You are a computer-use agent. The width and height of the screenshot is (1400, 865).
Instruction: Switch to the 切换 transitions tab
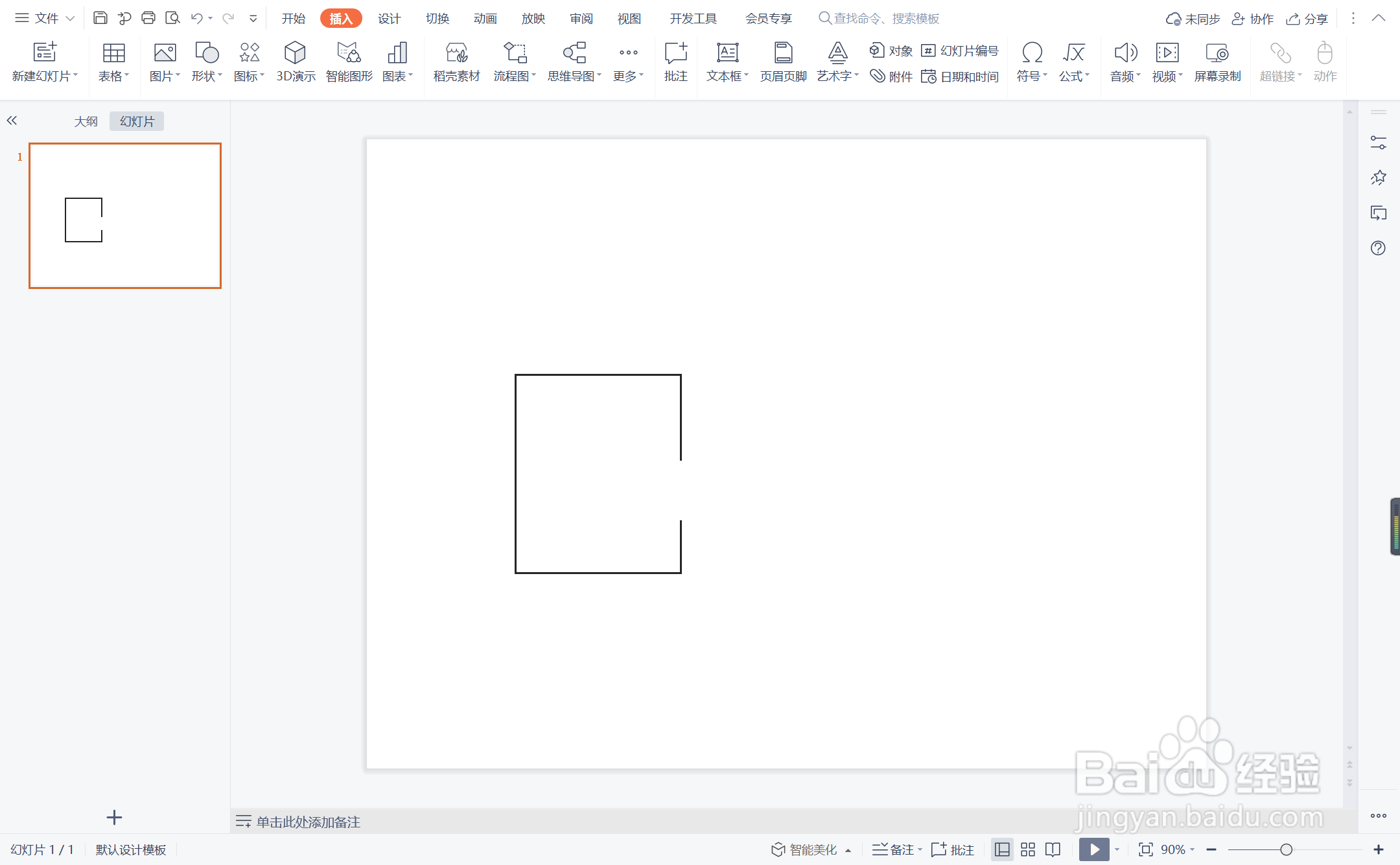pos(437,18)
